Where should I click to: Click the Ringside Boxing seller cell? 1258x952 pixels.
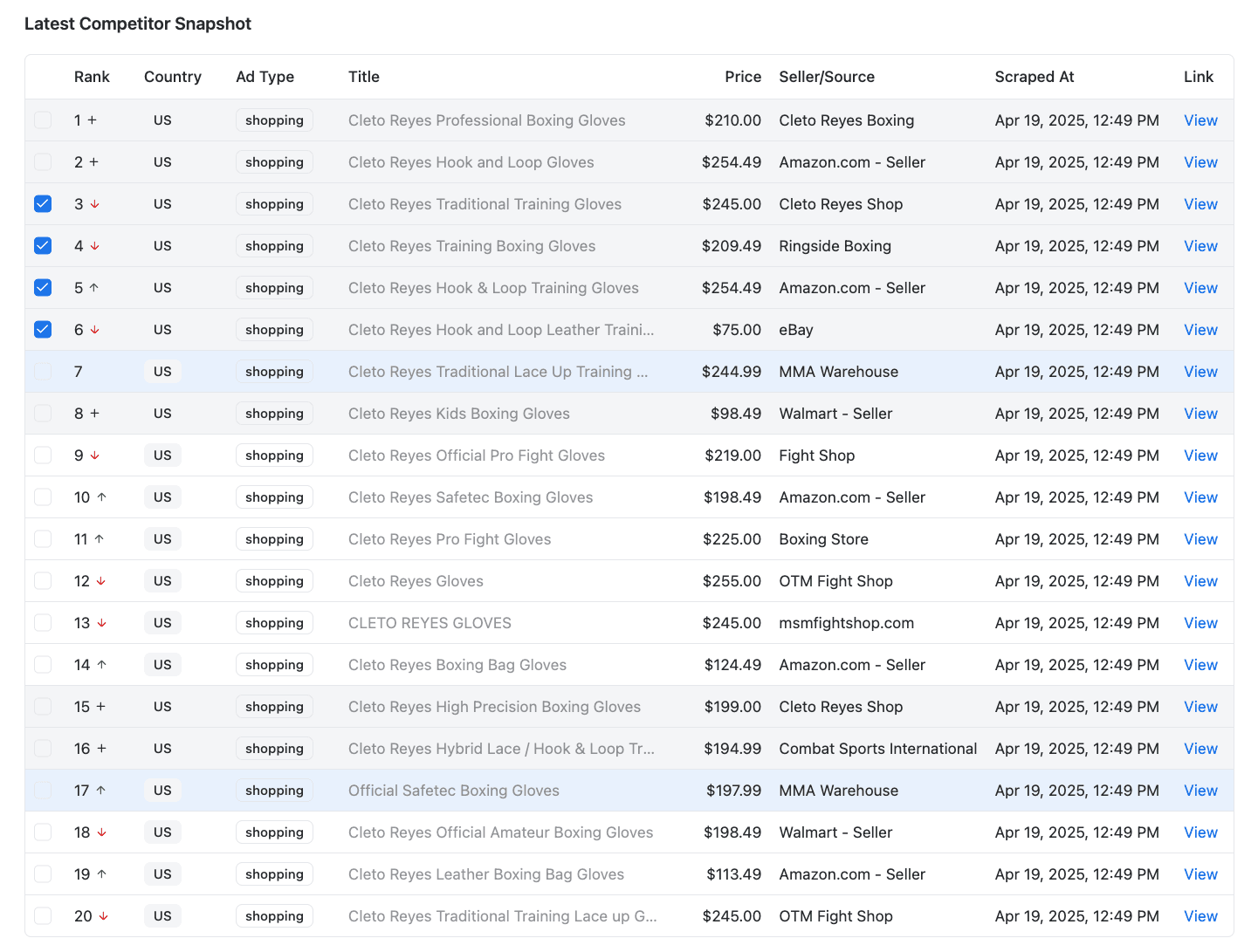835,246
